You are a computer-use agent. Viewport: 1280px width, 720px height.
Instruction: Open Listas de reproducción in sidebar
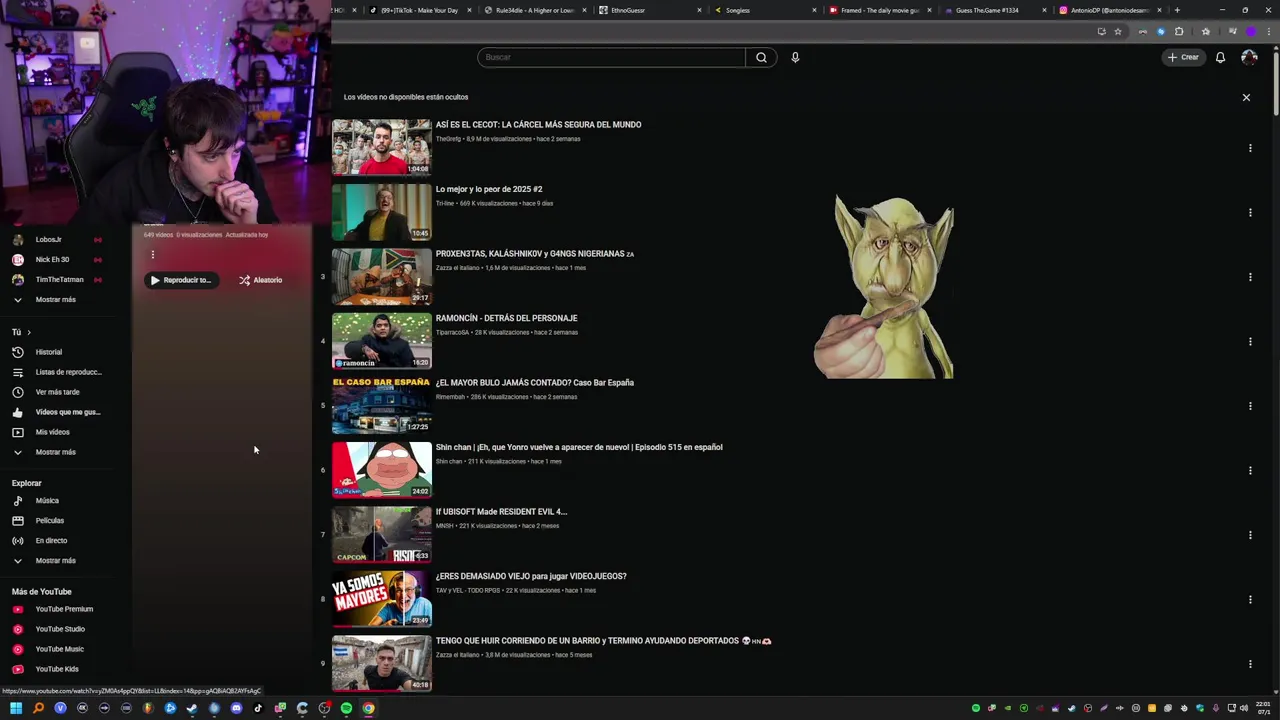point(57,372)
